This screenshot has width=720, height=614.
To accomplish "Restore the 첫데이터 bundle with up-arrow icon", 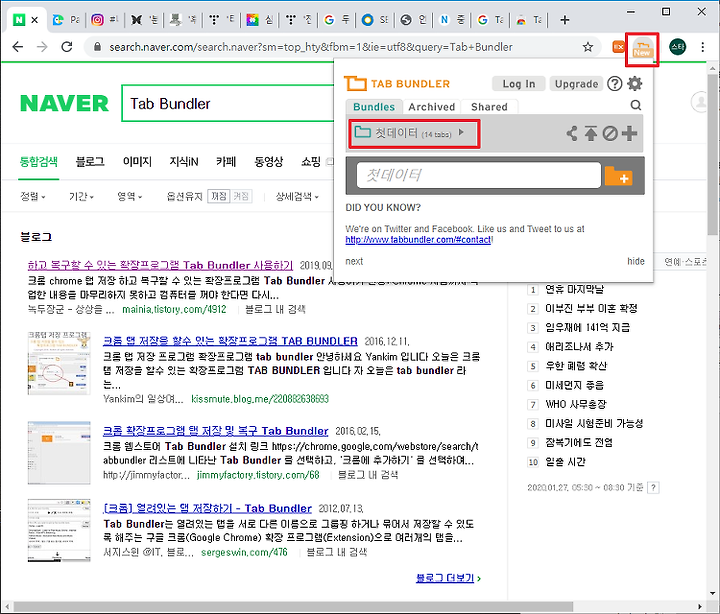I will pos(591,134).
